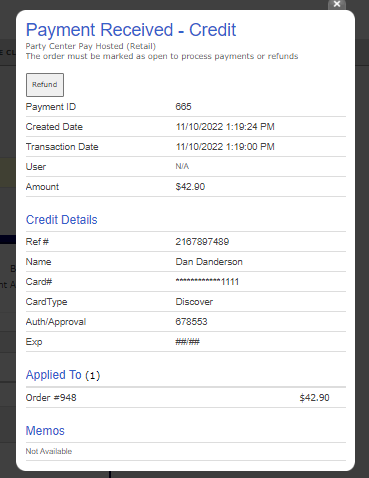
Task: Click the Payment Received - Credit title
Action: click(131, 30)
